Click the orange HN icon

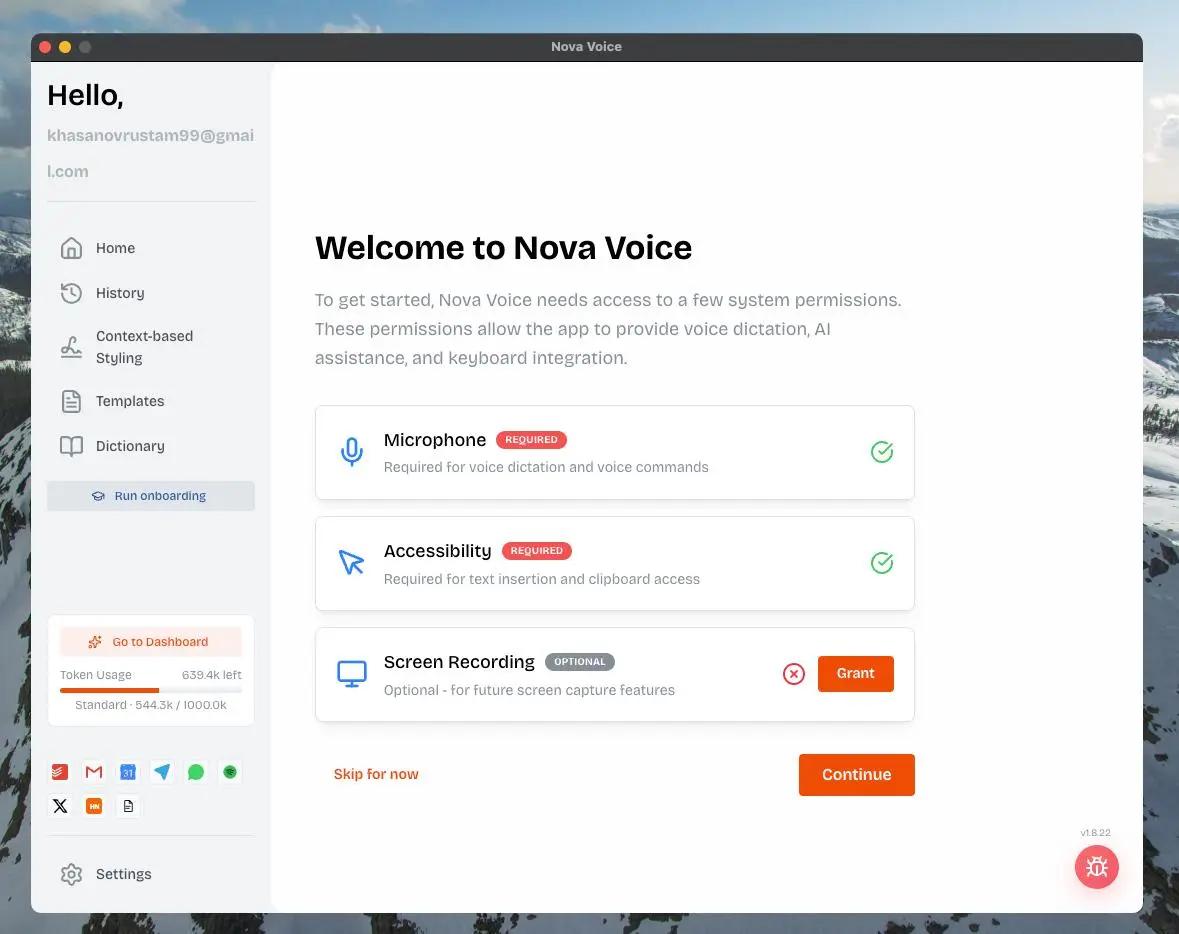click(94, 806)
